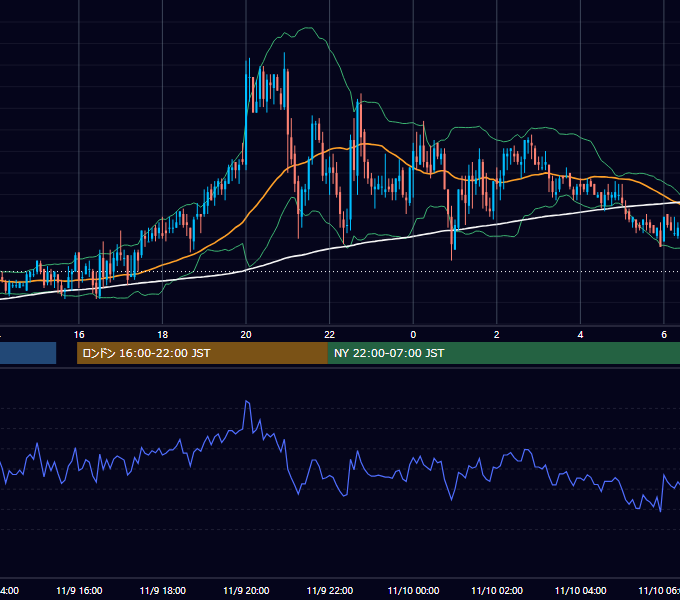Click the London 16:00-22:00 JST session bar

(202, 353)
